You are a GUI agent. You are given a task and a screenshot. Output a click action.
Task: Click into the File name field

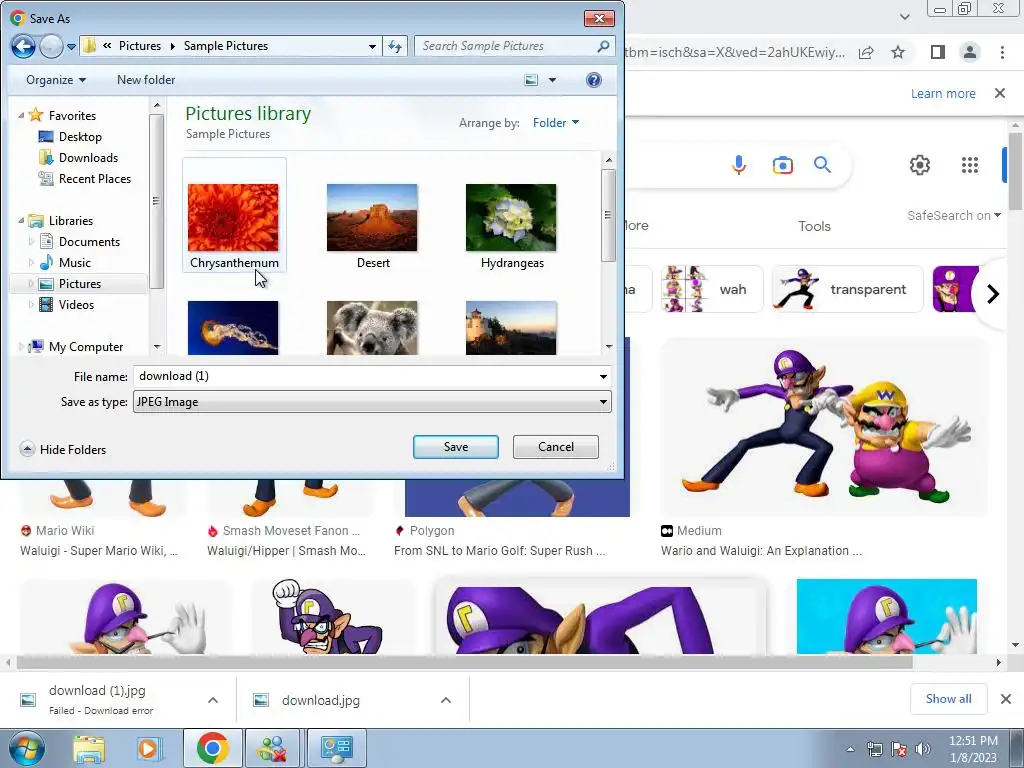click(x=364, y=376)
